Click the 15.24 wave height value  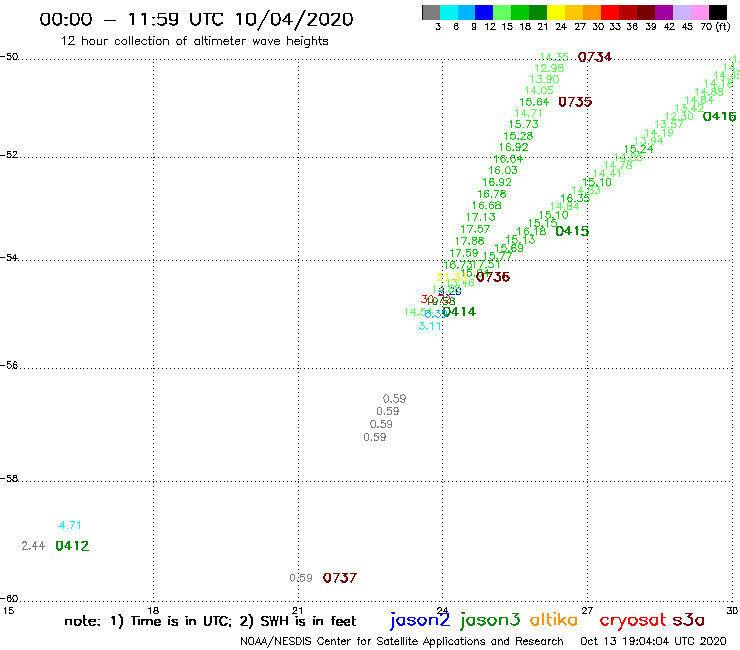coord(639,149)
